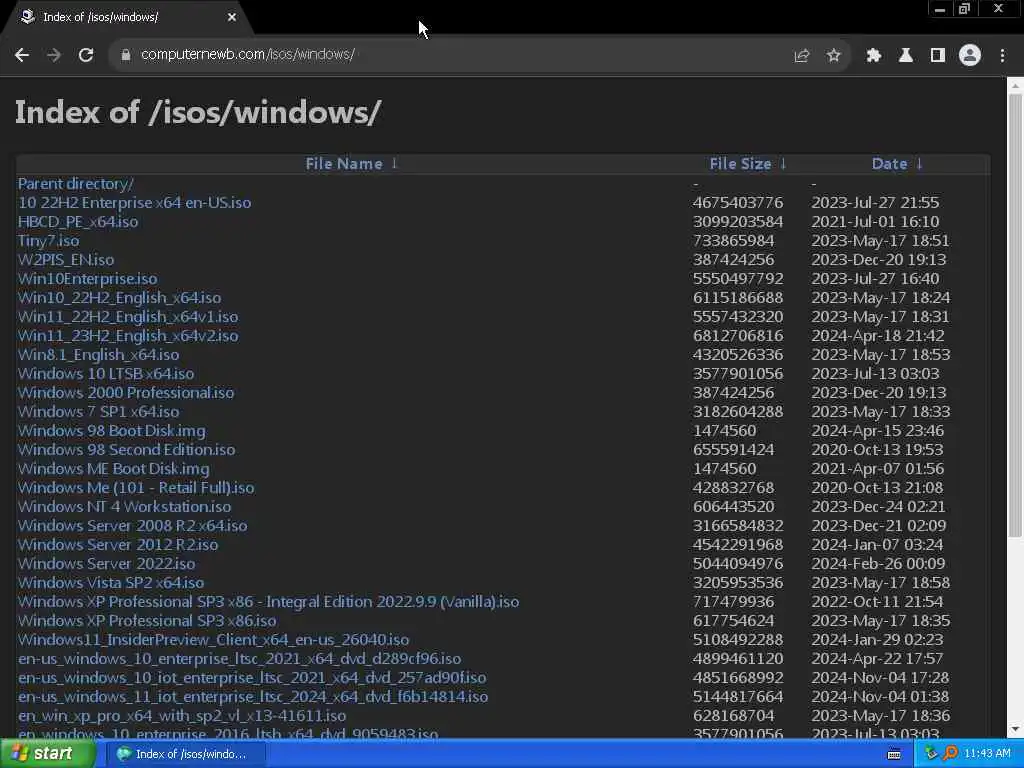1024x768 pixels.
Task: Close the Index of /isos/windows/ tab
Action: point(232,17)
